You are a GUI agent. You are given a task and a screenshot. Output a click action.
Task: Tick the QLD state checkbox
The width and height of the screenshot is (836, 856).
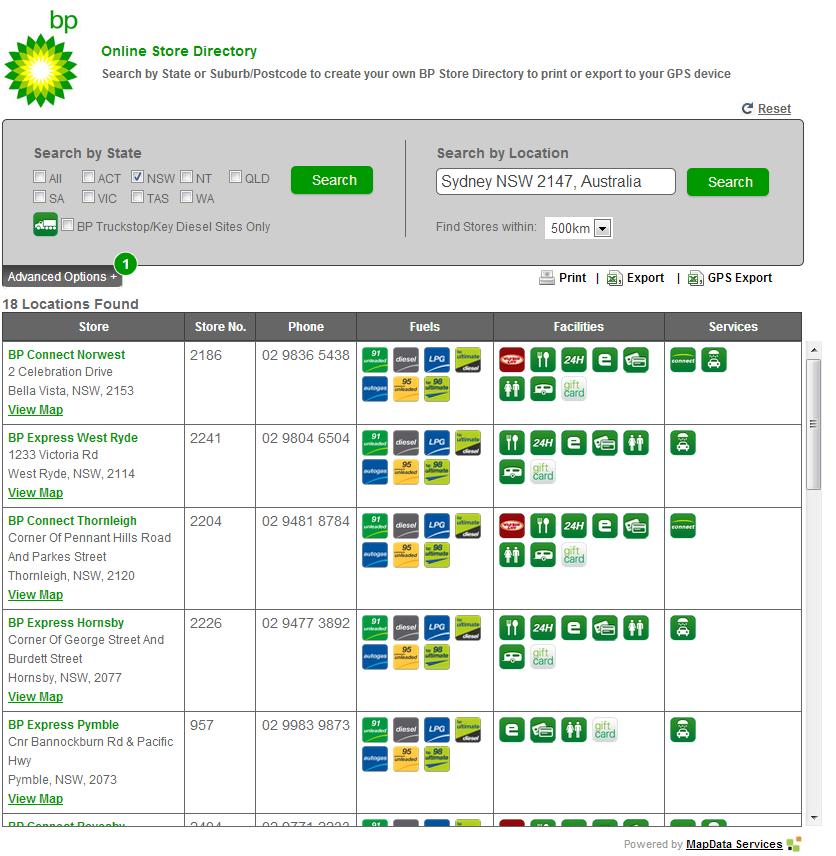[x=235, y=178]
